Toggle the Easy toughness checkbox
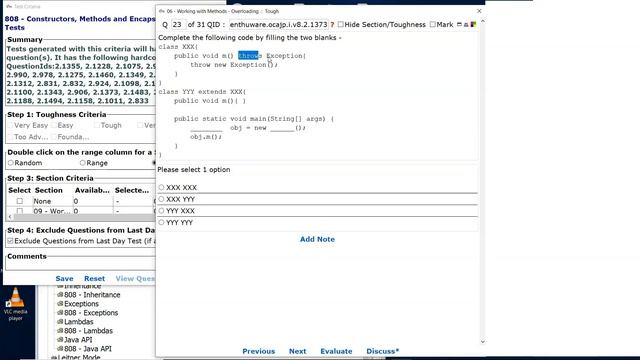640x360 pixels. coord(53,125)
